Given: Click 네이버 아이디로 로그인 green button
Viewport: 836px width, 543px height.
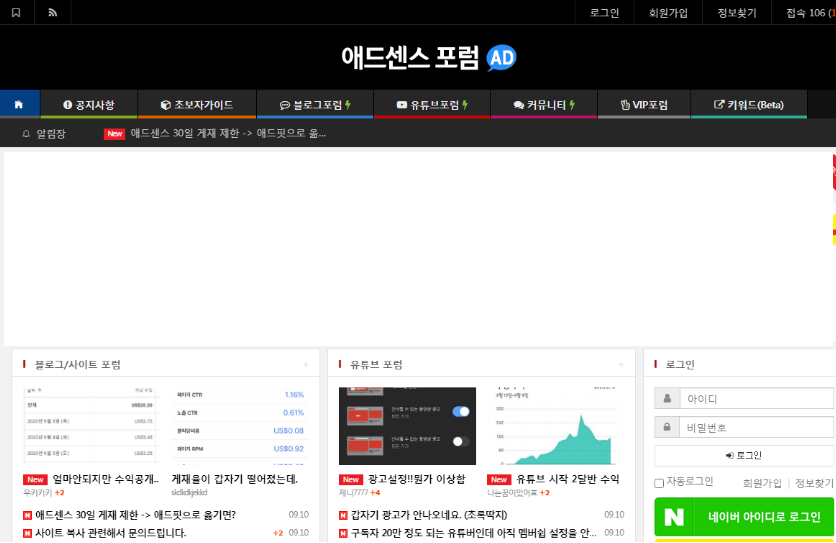Looking at the screenshot, I should (744, 516).
